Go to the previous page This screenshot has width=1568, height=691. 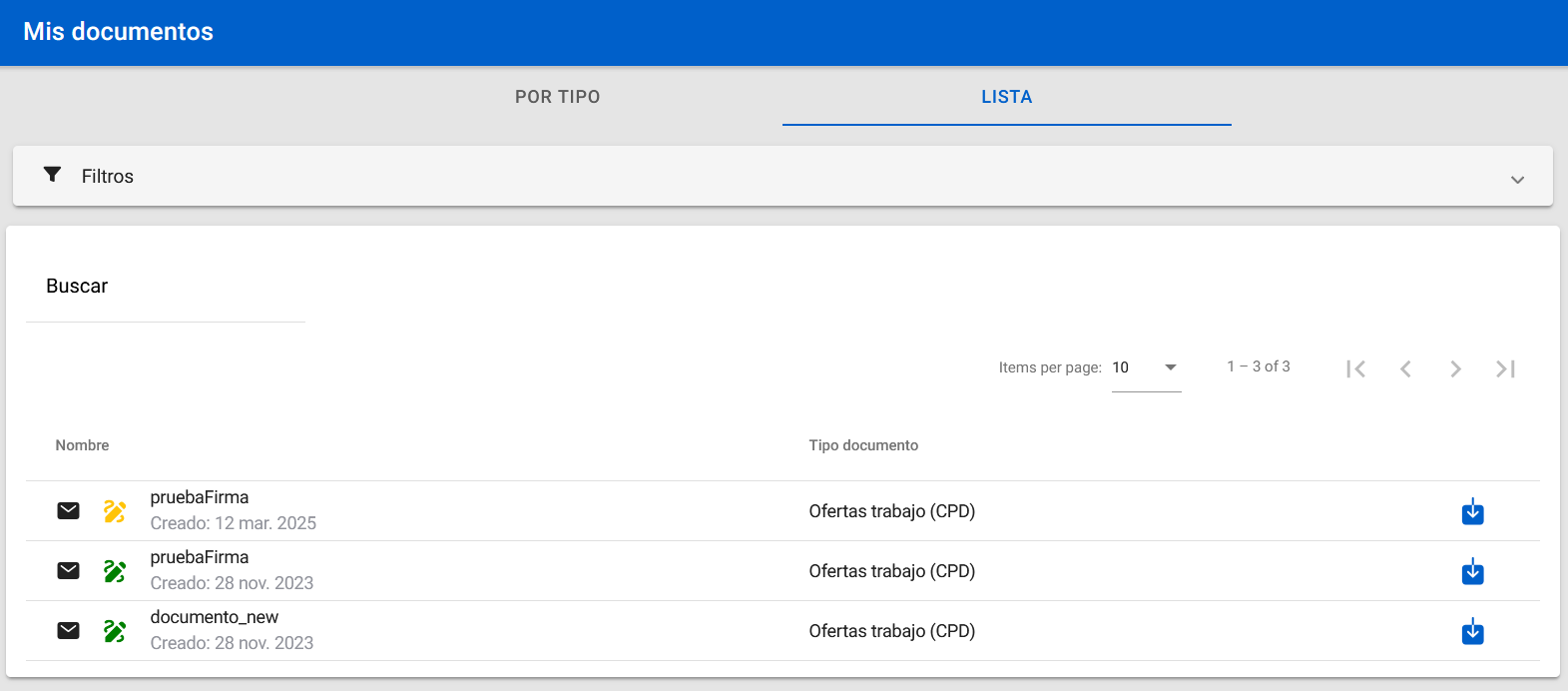click(1405, 368)
